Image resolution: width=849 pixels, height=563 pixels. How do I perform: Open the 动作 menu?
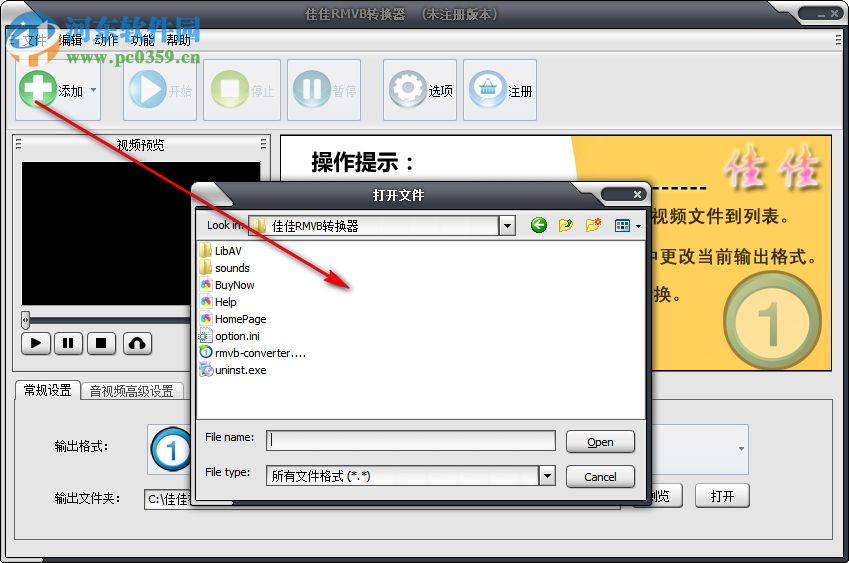click(106, 40)
